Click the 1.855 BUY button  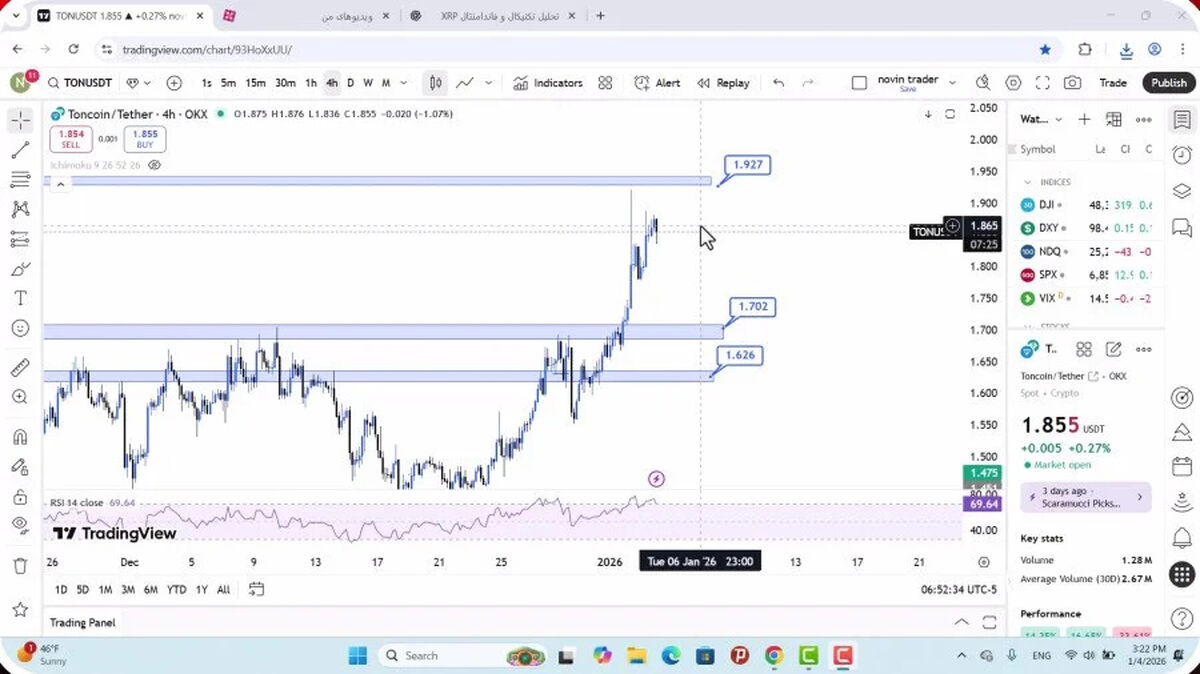point(145,139)
